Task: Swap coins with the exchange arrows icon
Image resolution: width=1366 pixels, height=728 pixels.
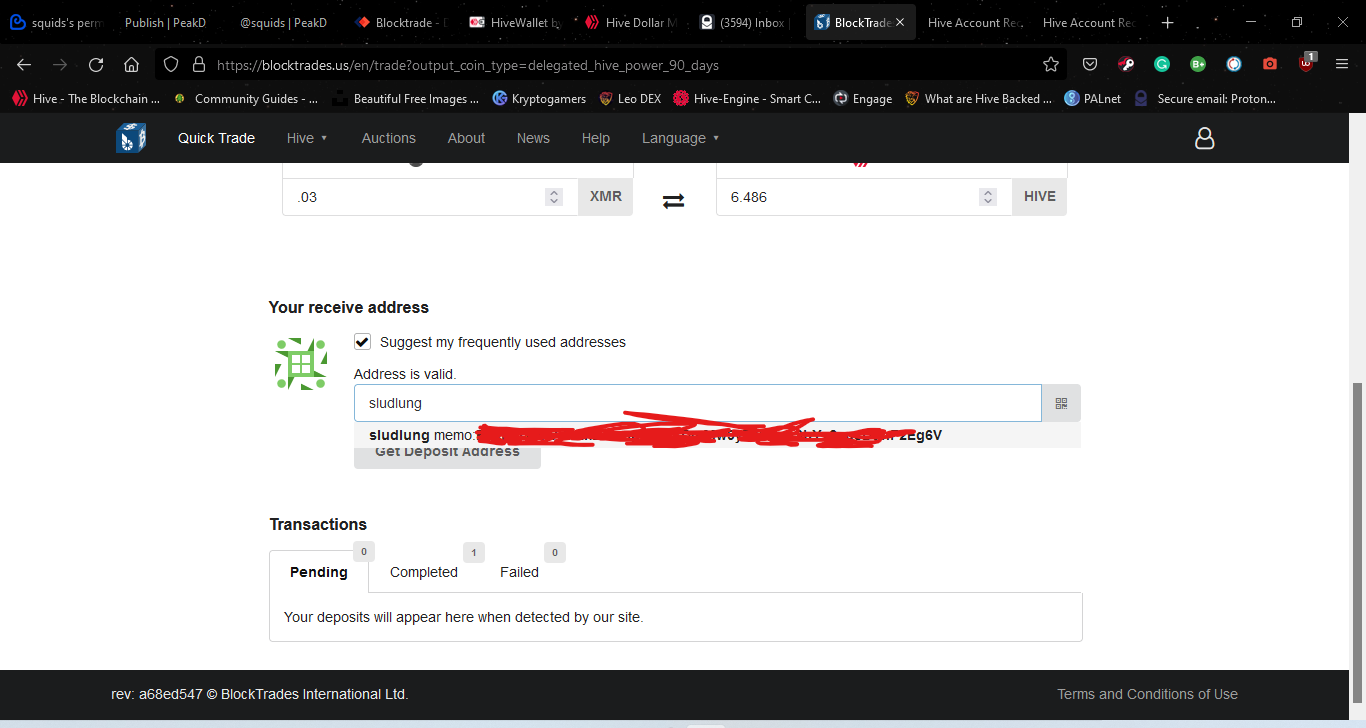Action: point(674,201)
